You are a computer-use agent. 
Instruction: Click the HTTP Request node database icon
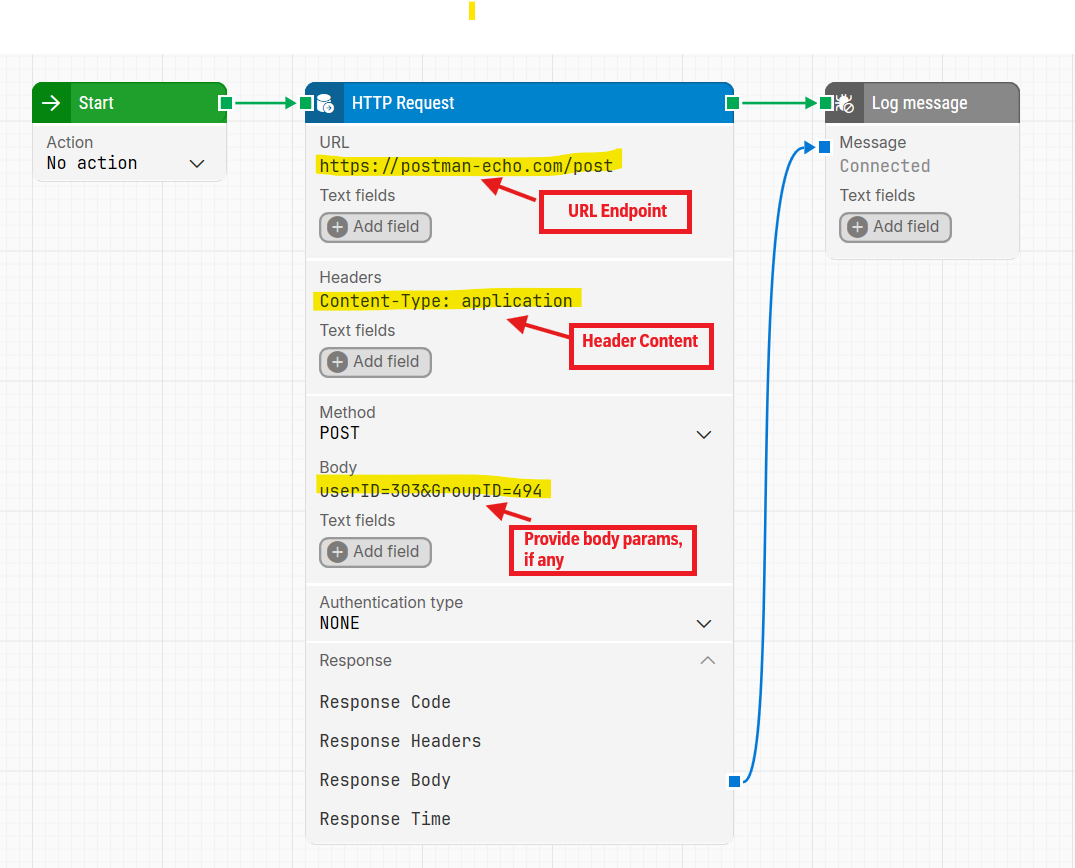[x=325, y=104]
